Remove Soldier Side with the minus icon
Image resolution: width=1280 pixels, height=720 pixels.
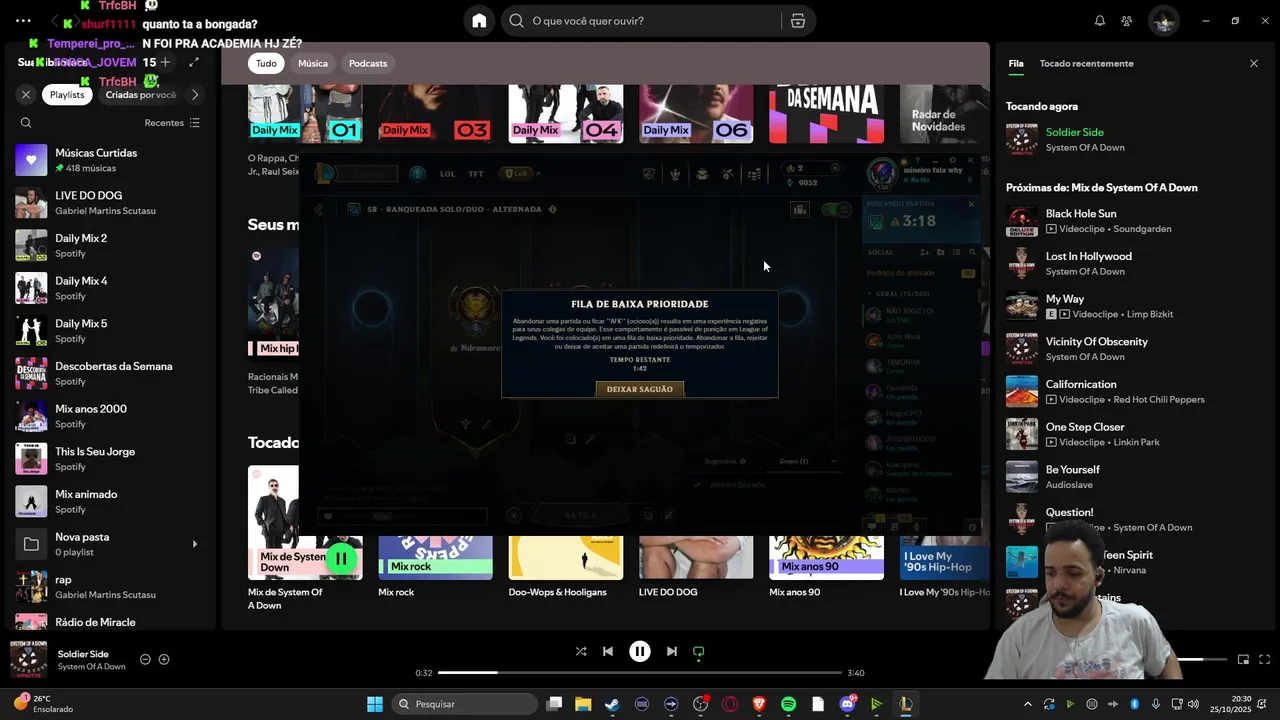pyautogui.click(x=145, y=660)
